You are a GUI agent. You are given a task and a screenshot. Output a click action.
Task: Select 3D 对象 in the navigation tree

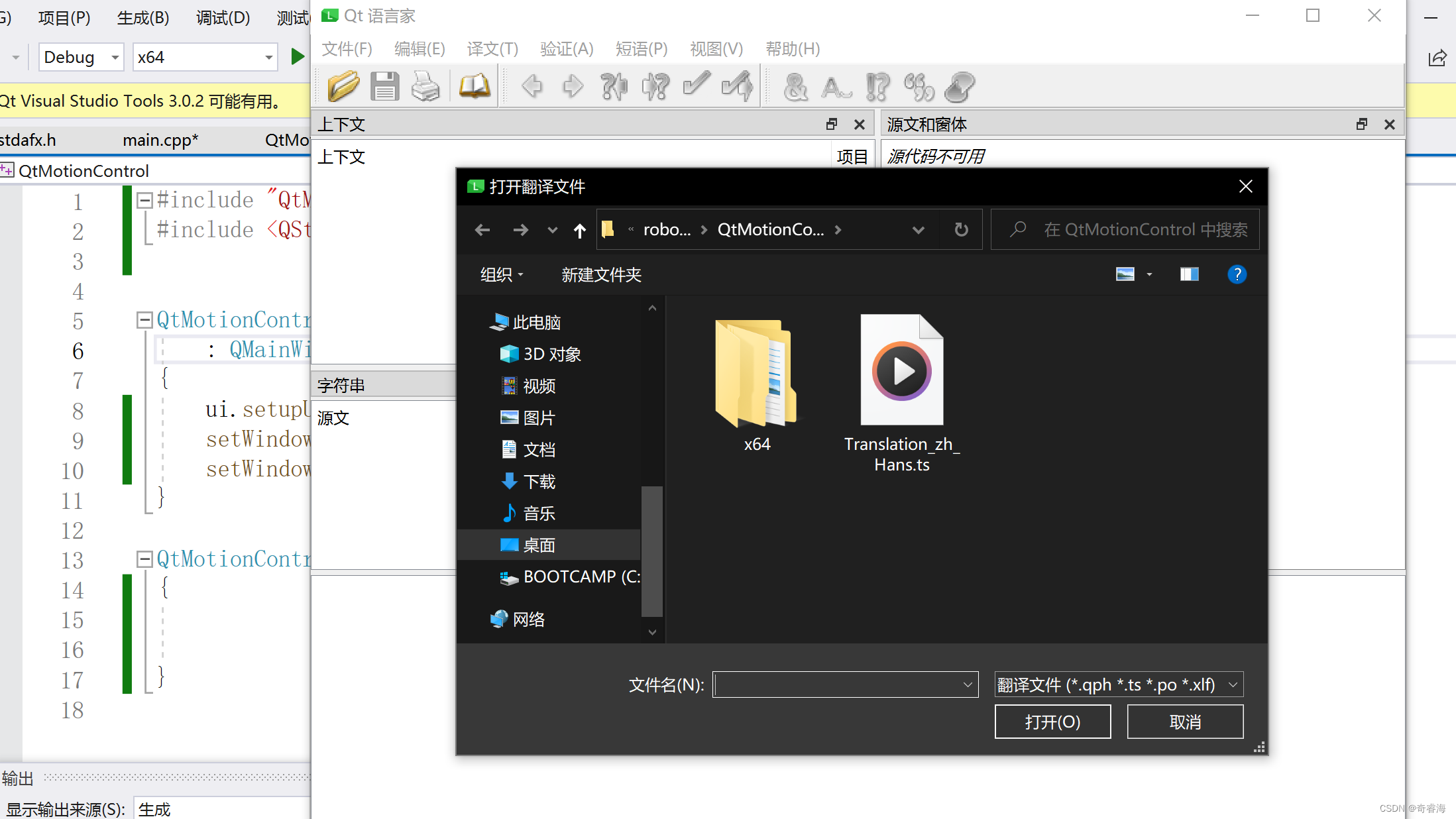click(x=540, y=355)
